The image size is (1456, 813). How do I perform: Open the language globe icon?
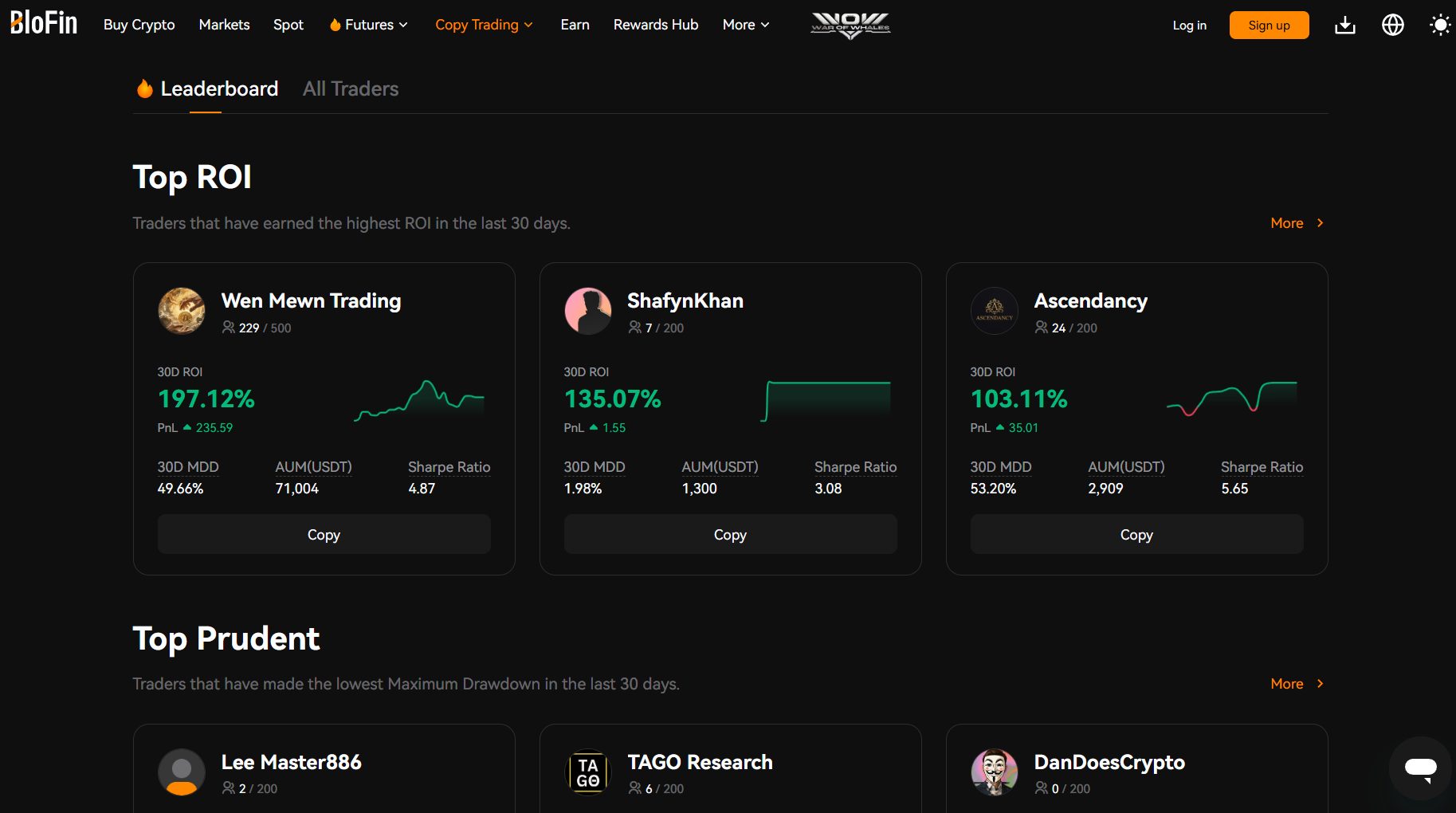1392,26
